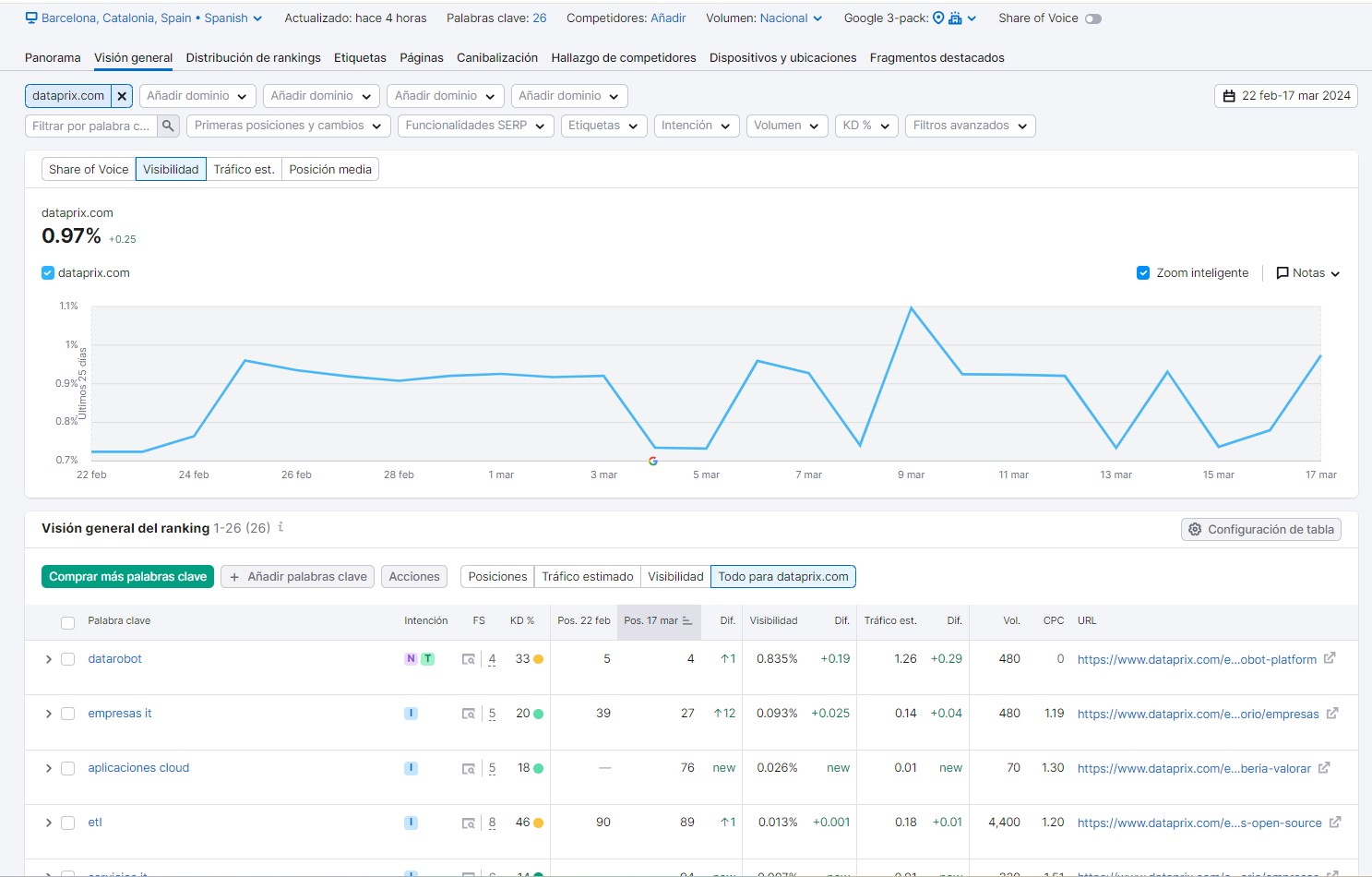The height and width of the screenshot is (877, 1372).
Task: Open SERP view icon for datarobot row
Action: (469, 659)
